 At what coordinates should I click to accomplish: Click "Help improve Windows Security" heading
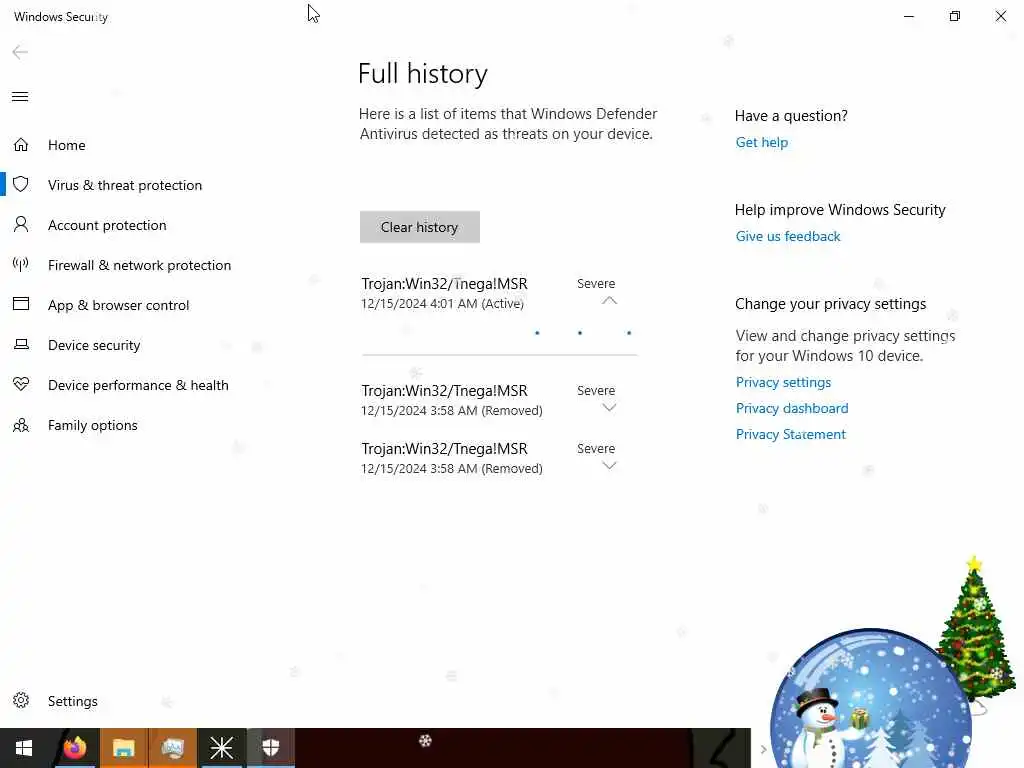coord(840,210)
